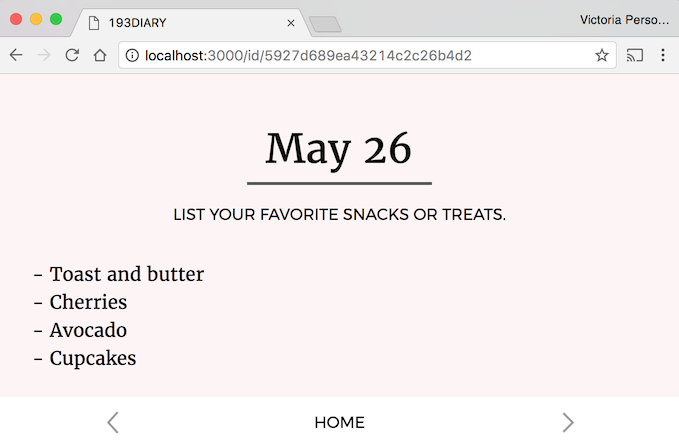Go to browser home page icon
The width and height of the screenshot is (679, 446).
pos(100,56)
